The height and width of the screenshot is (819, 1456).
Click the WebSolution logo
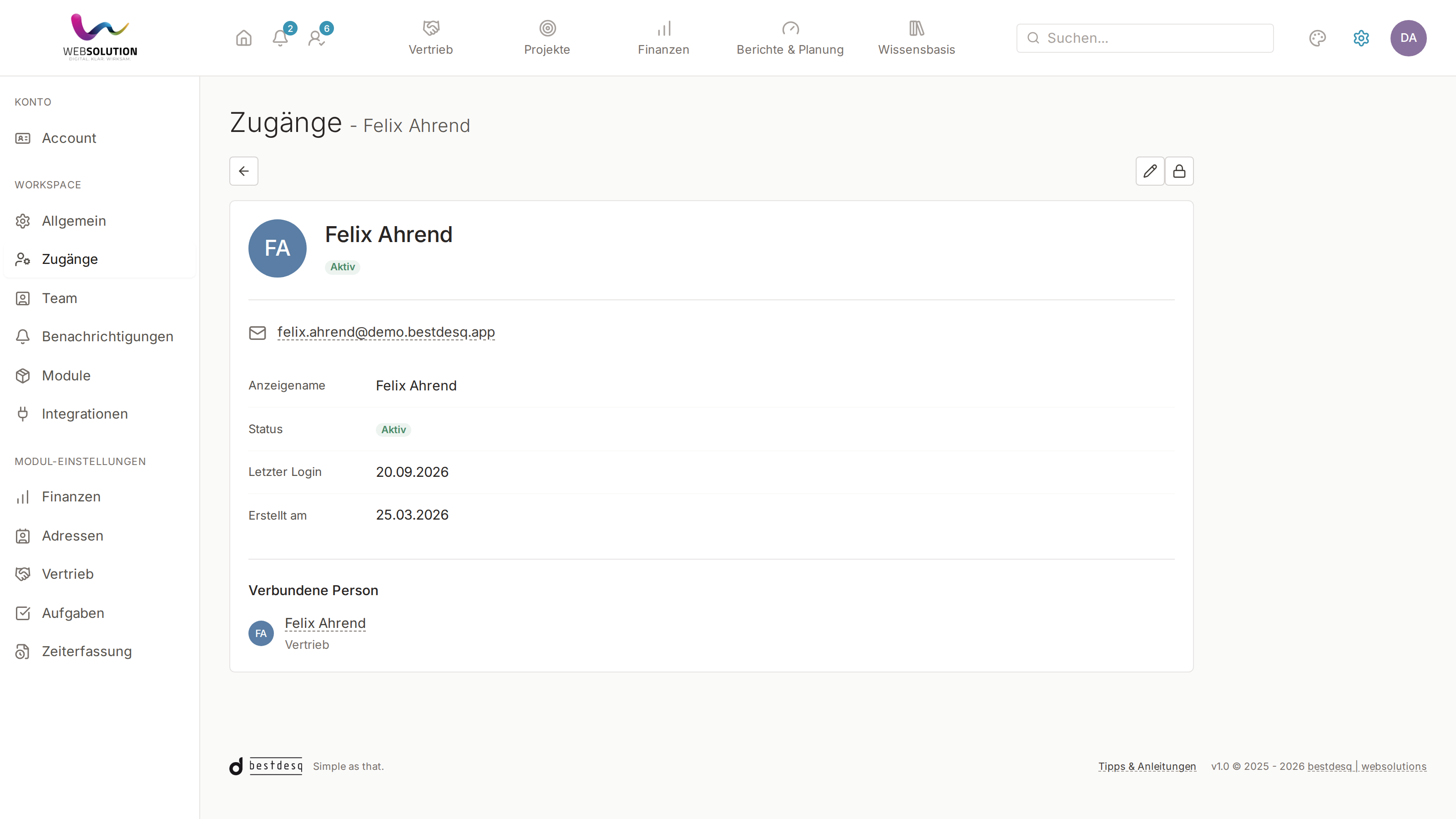tap(100, 37)
